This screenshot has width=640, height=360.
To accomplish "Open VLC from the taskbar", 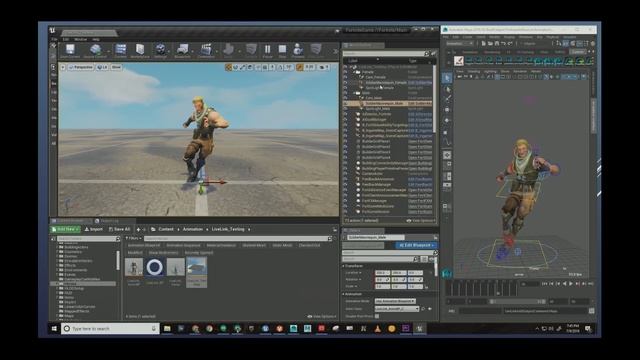I will pos(378,328).
